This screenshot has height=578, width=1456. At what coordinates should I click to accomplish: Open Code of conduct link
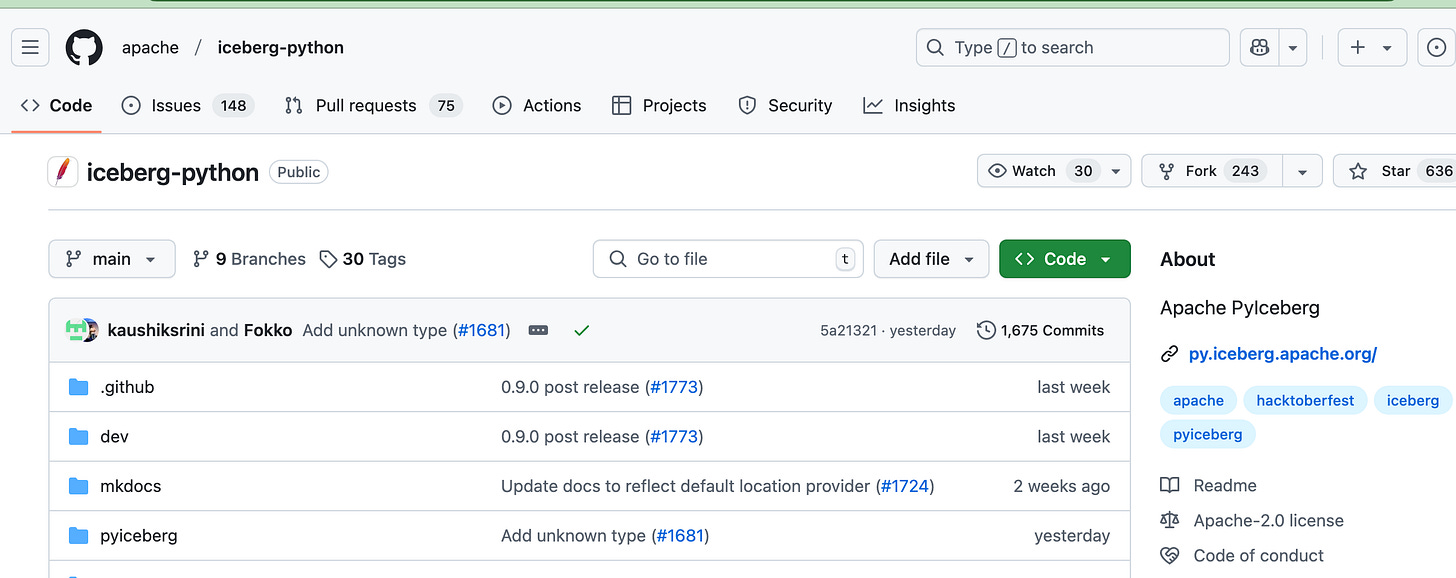coord(1242,556)
